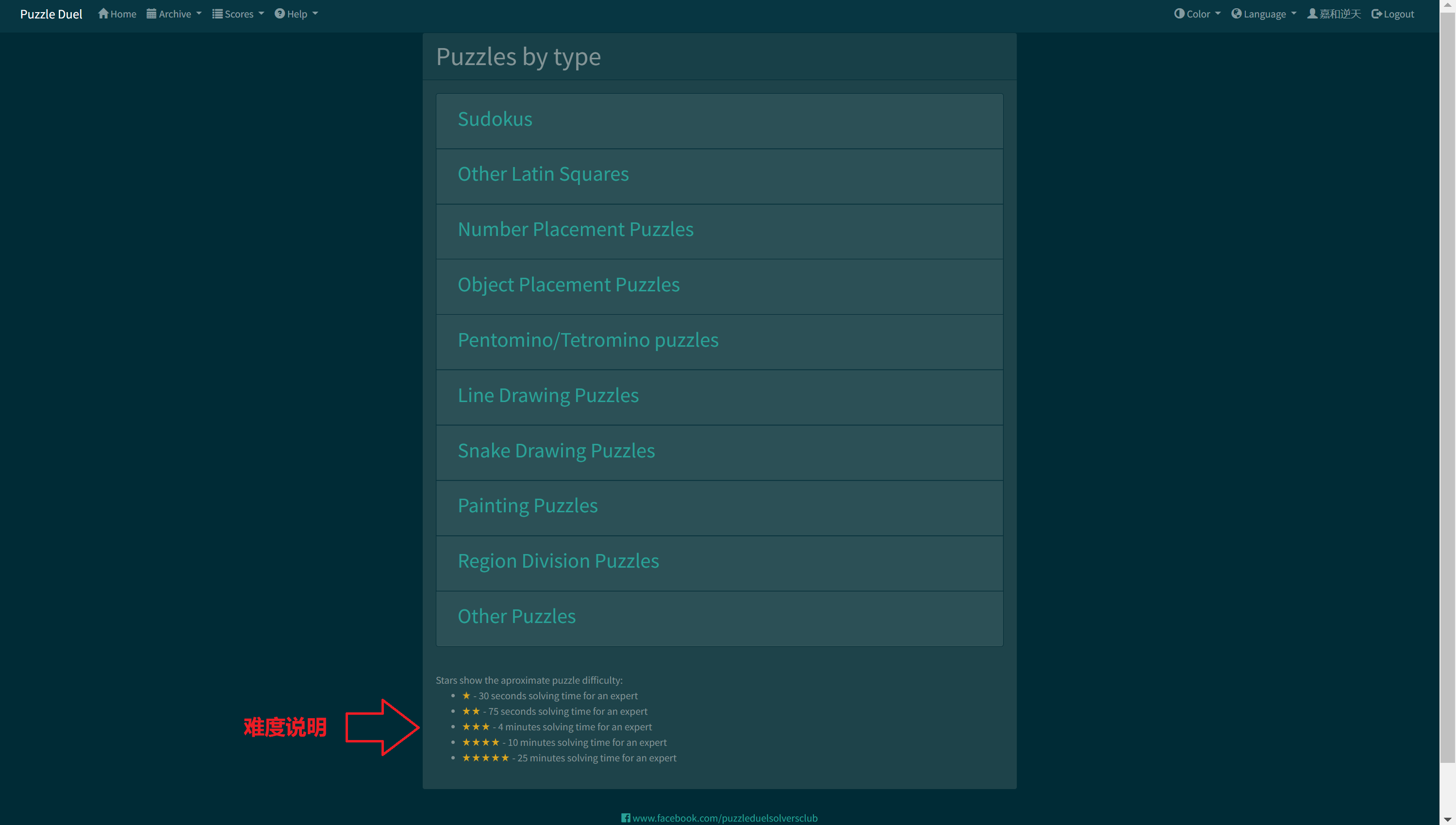This screenshot has width=1456, height=825.
Task: Select Pentomino/Tetromino puzzles category
Action: click(719, 342)
